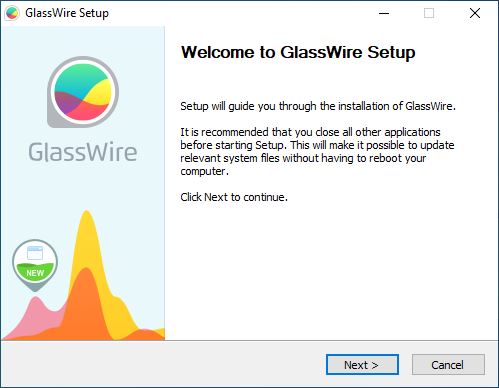Click the "Setup will guide you" sentence
Image resolution: width=499 pixels, height=388 pixels.
318,106
